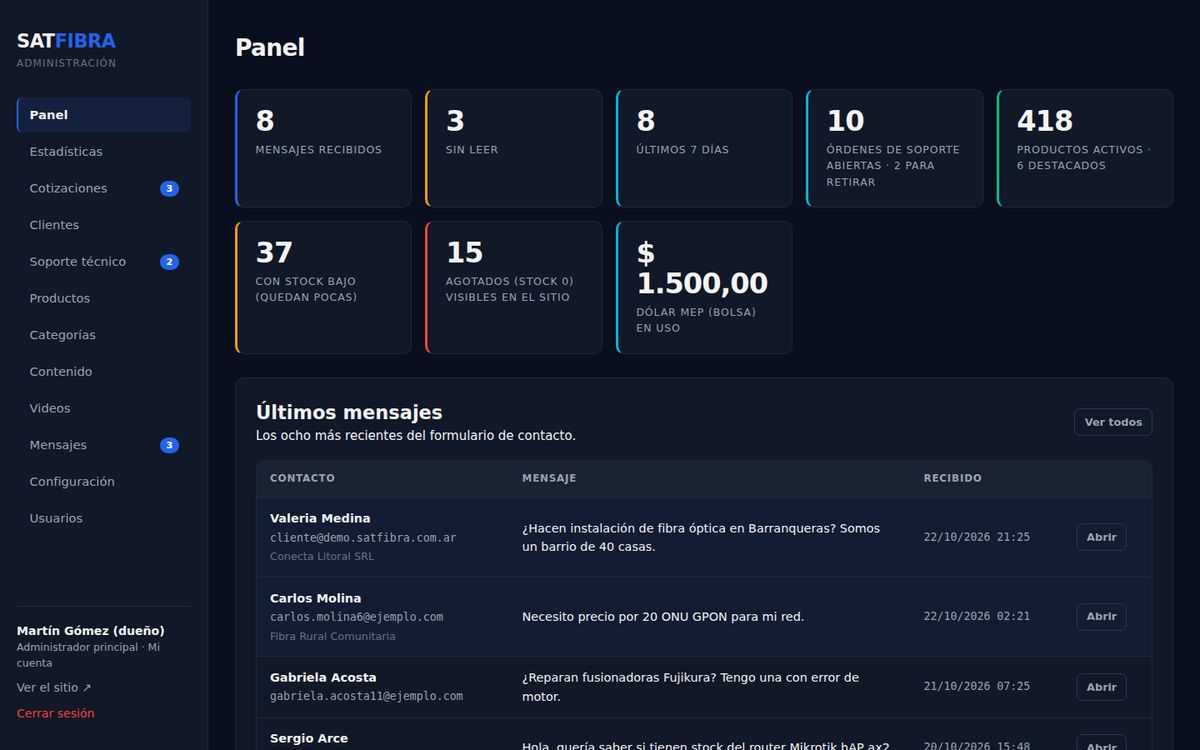Click the Martín Gómez (dueño) name
Viewport: 1200px width, 750px height.
[91, 631]
